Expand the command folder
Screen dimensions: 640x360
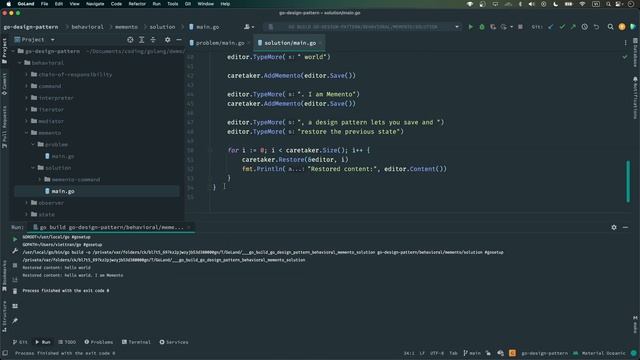pyautogui.click(x=27, y=86)
